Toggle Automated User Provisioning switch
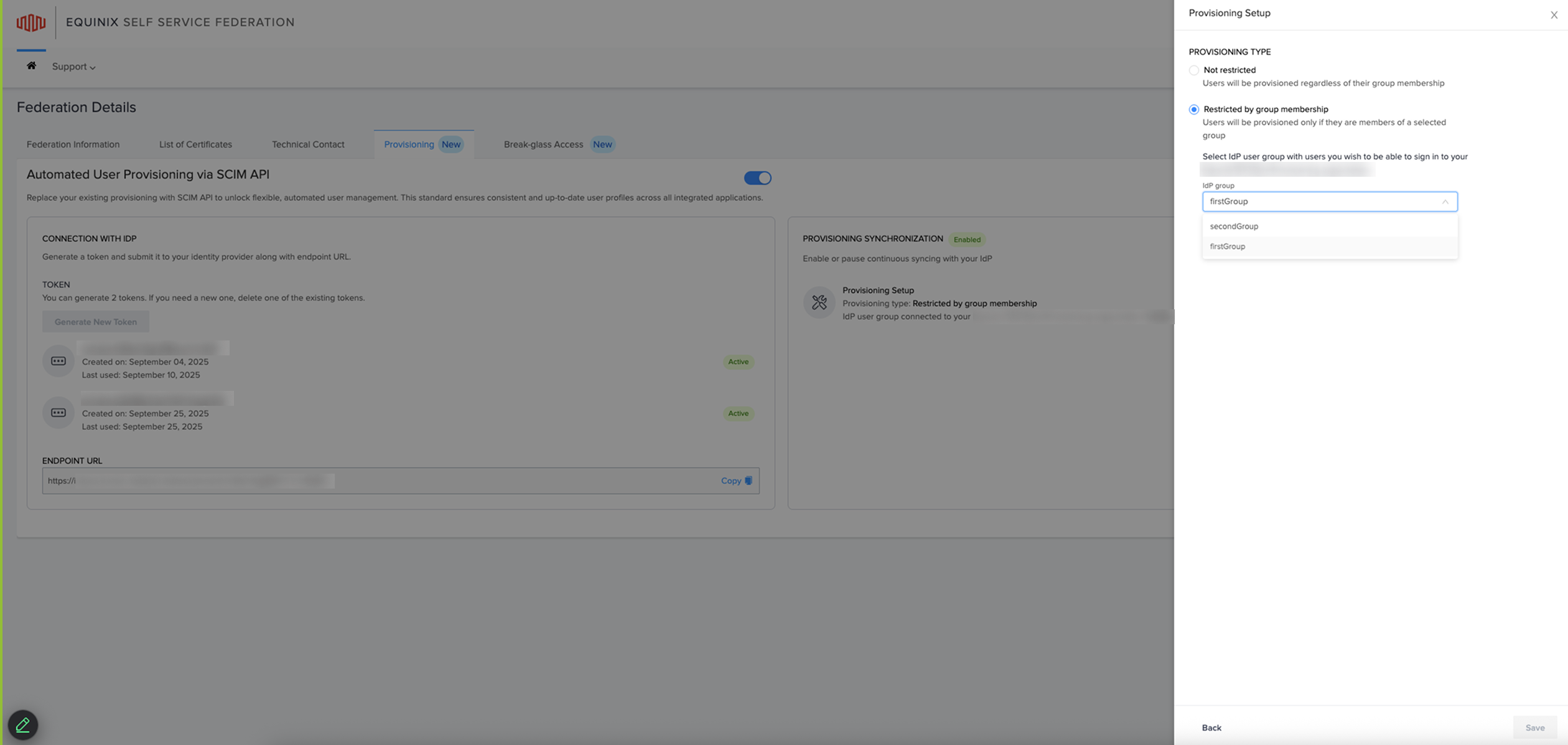 (x=757, y=178)
